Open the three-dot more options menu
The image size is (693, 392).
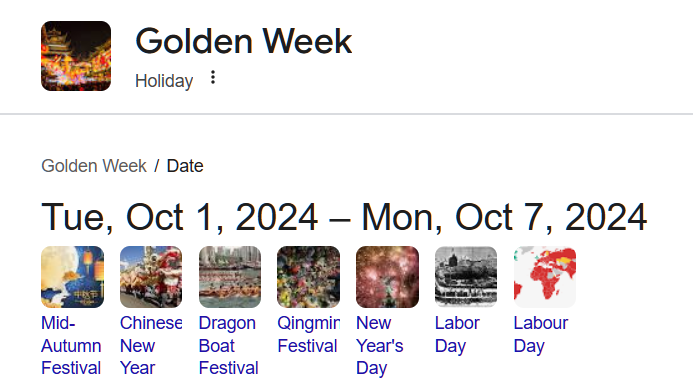pyautogui.click(x=213, y=77)
